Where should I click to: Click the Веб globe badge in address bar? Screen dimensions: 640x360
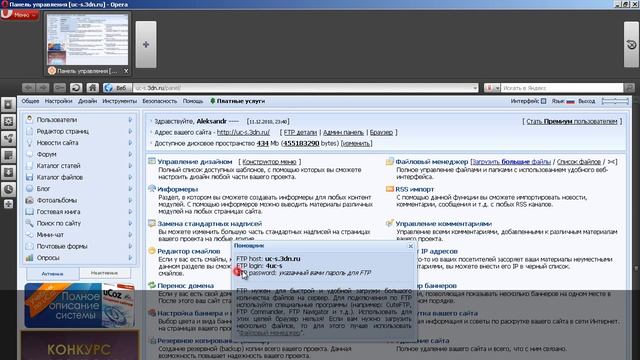point(117,88)
